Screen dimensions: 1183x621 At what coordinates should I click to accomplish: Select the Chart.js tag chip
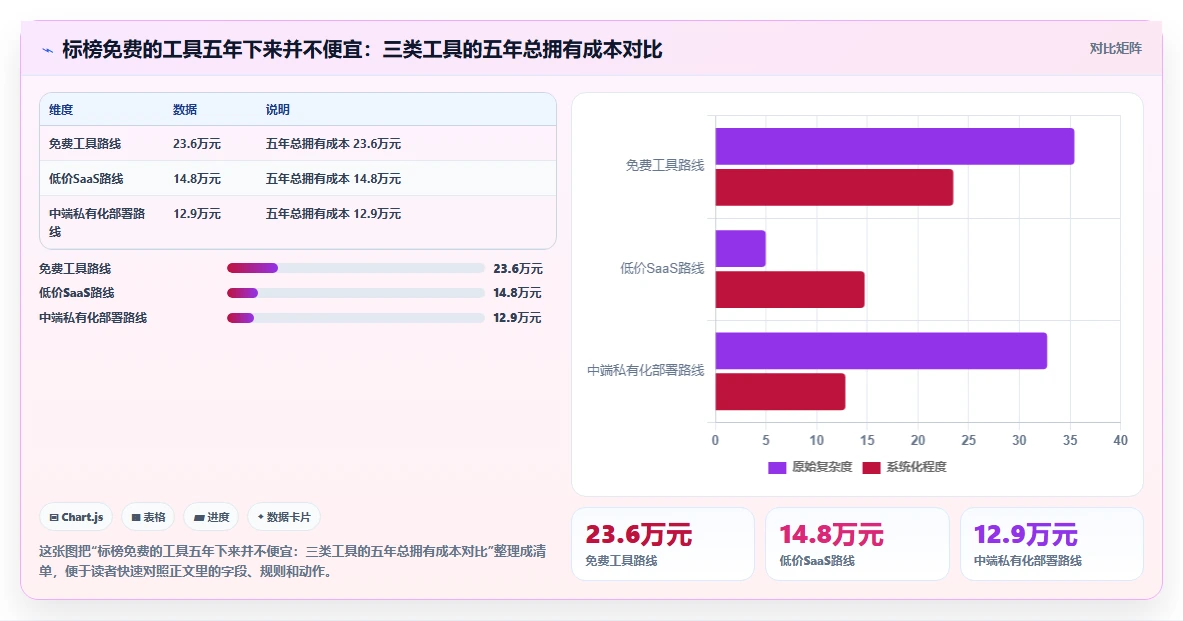tap(76, 517)
